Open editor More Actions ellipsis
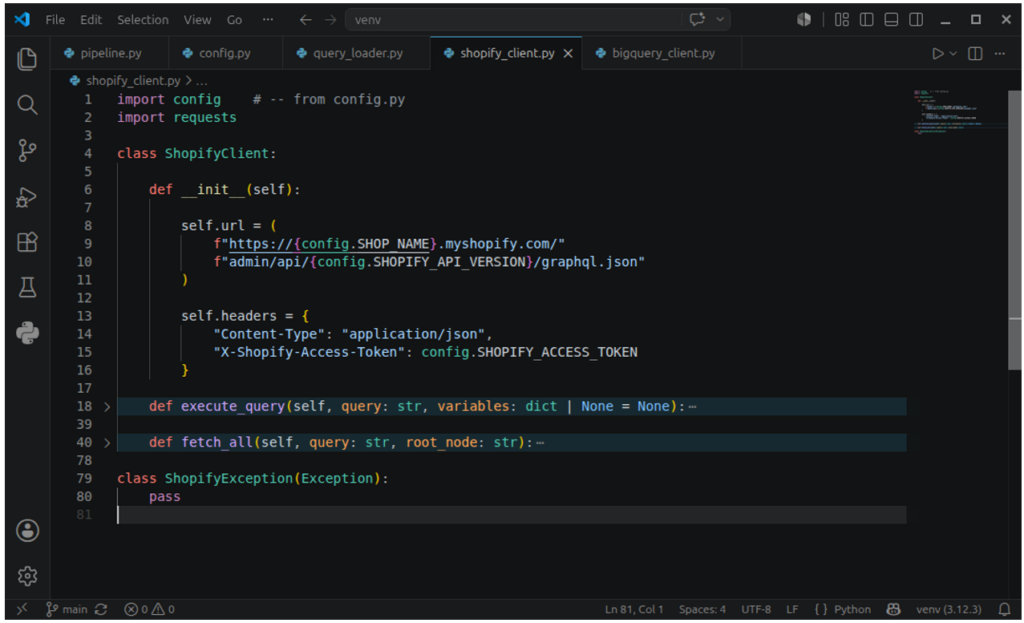Image resolution: width=1024 pixels, height=623 pixels. [x=1000, y=54]
